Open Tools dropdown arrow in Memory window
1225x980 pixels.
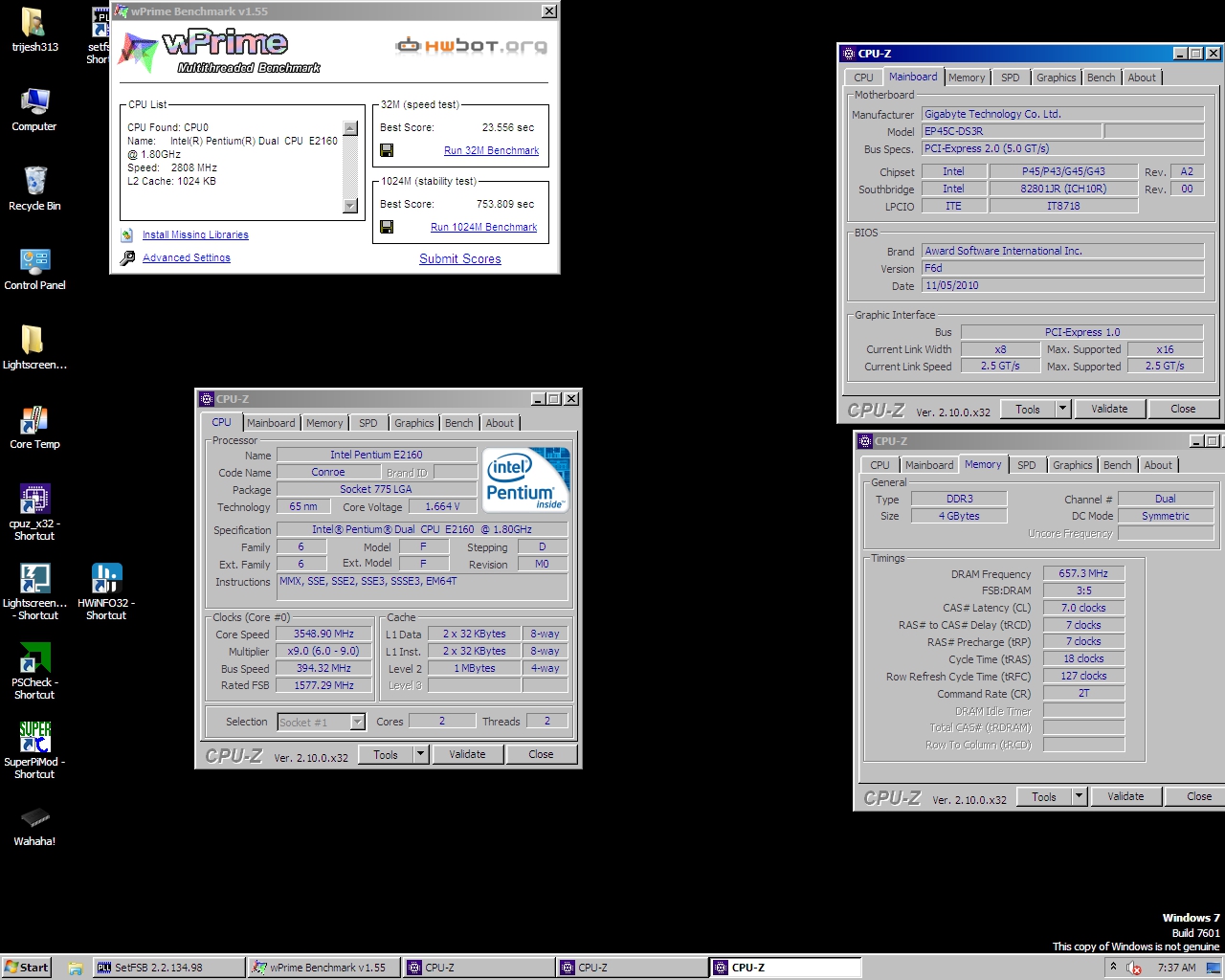1079,796
